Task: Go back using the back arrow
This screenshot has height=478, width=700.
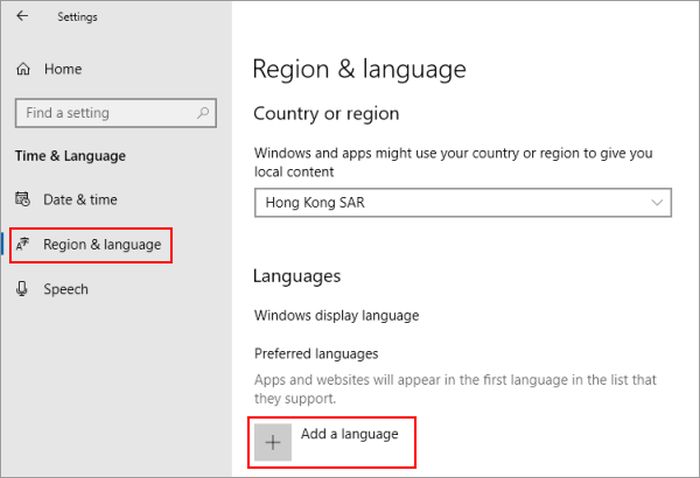Action: point(23,17)
